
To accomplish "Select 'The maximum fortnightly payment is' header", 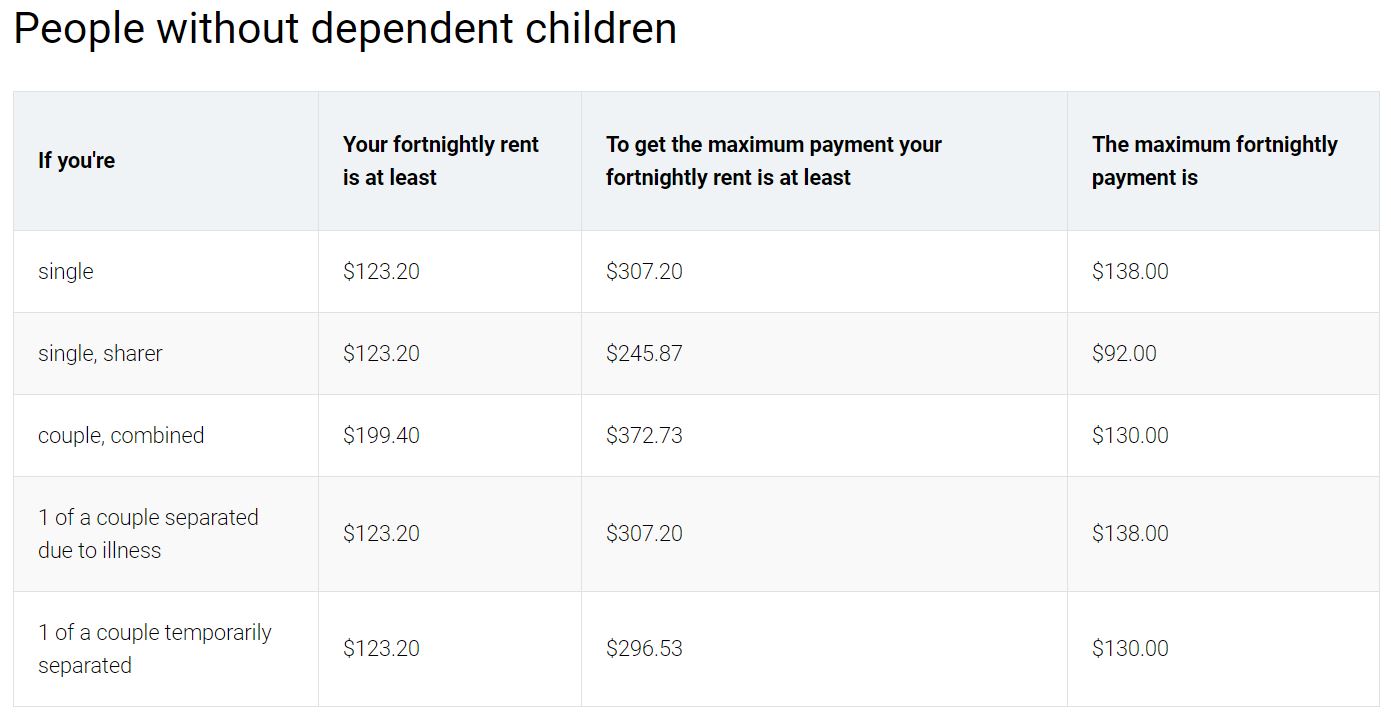I will (1214, 160).
